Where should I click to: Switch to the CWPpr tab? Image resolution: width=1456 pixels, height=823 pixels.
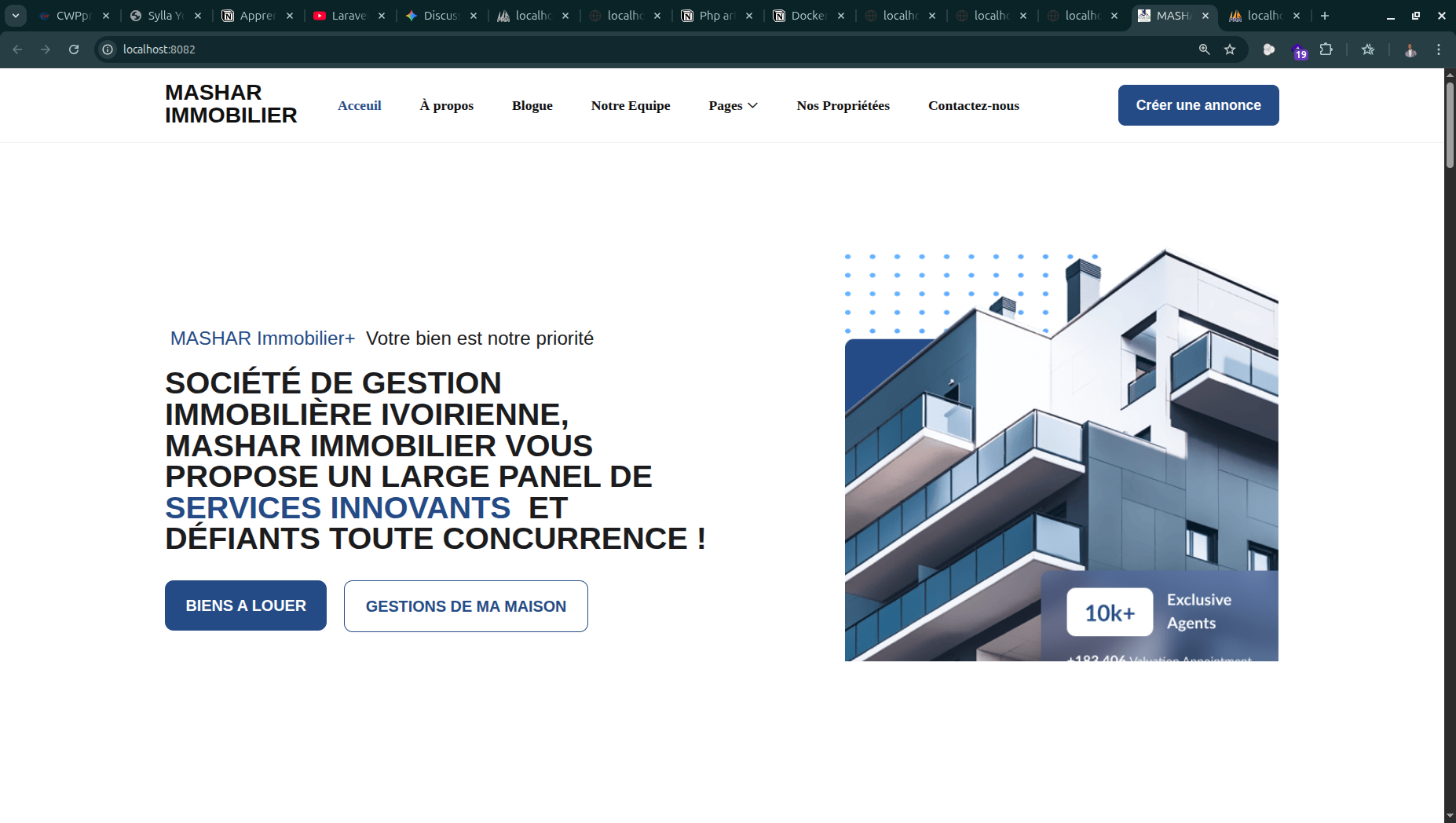[x=74, y=16]
